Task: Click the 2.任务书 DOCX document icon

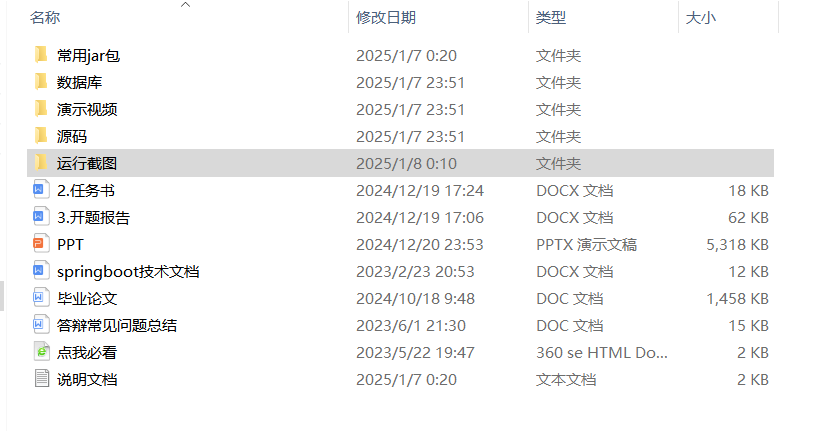Action: (x=40, y=190)
